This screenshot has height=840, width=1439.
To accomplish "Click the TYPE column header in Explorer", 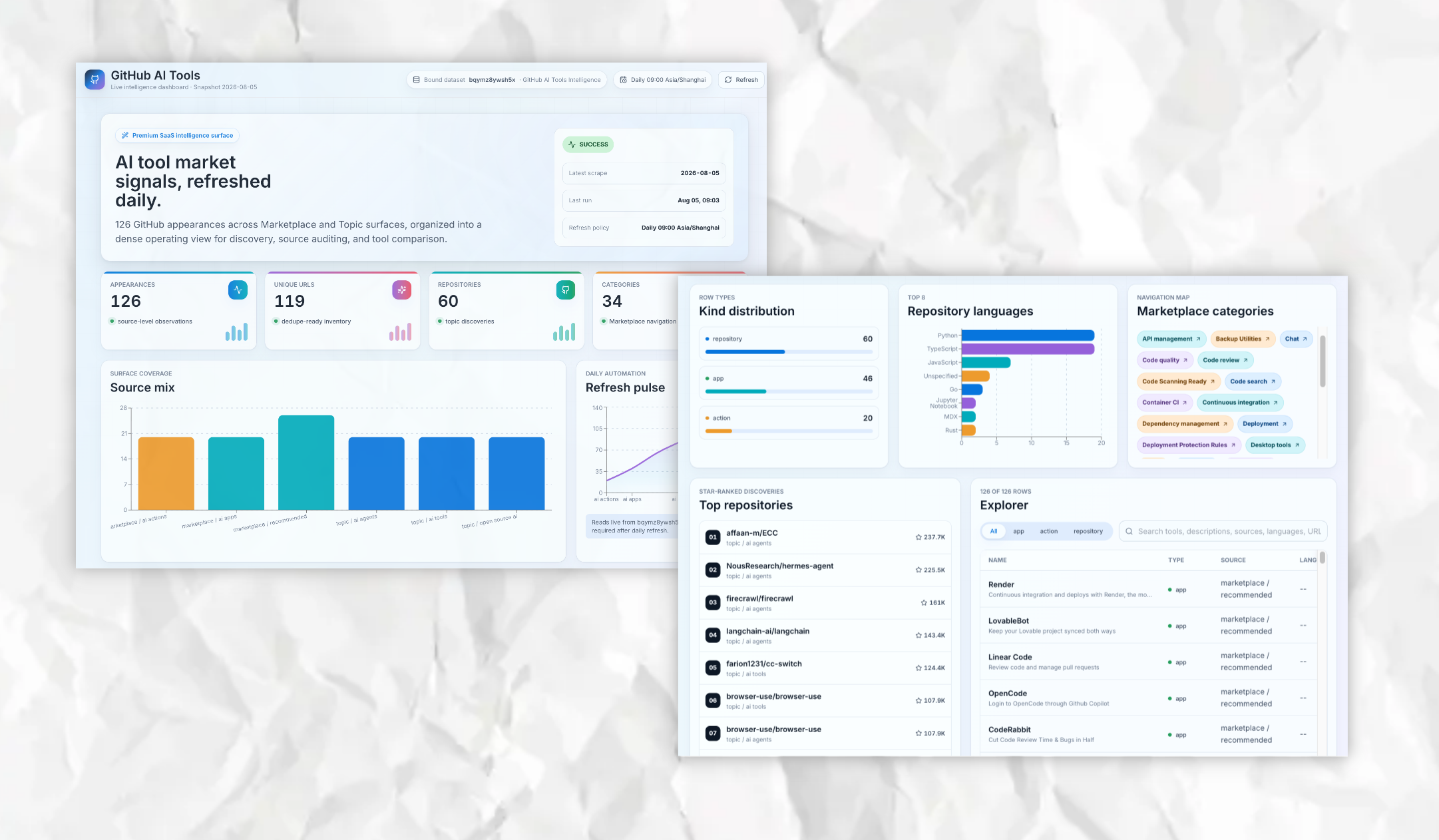I will 1176,560.
